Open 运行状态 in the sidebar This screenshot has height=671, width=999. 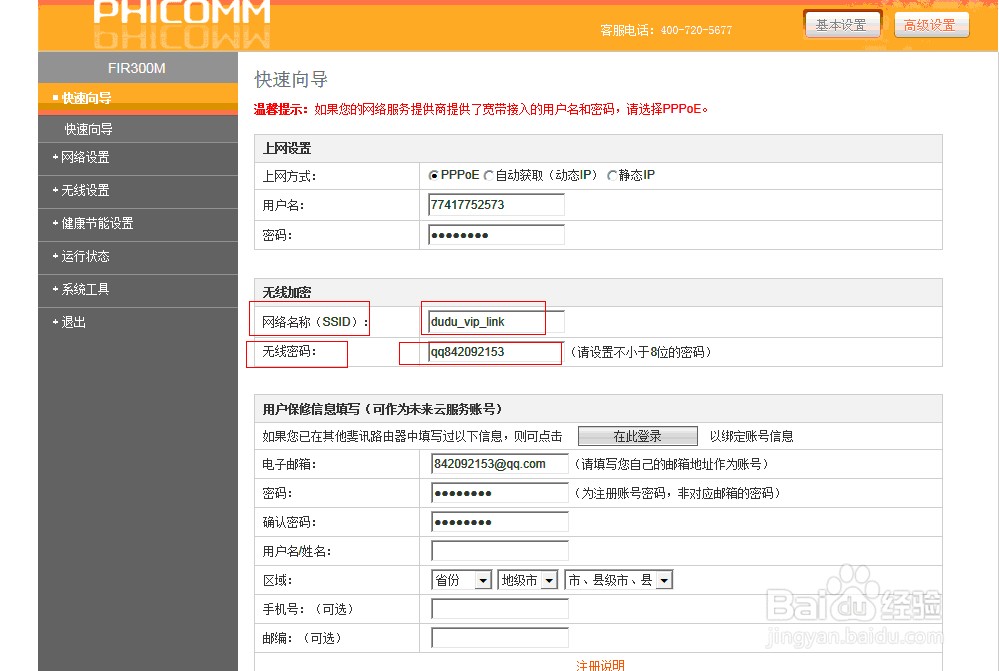tap(84, 257)
